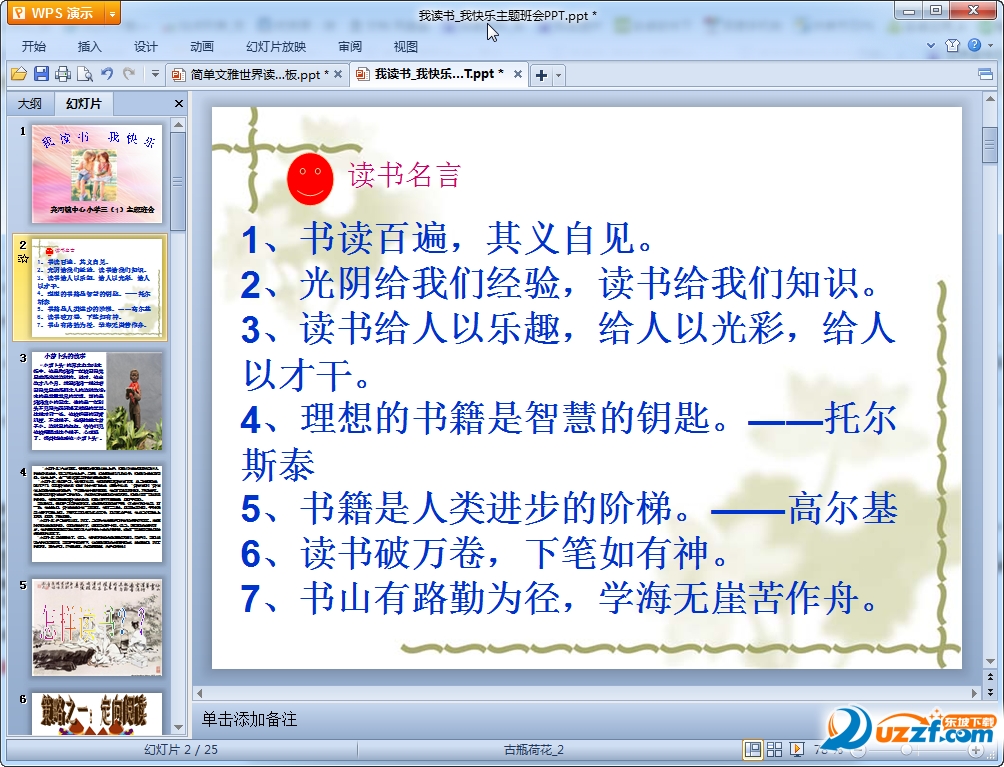Close the 幻灯片 panel
The width and height of the screenshot is (1004, 767).
point(177,103)
